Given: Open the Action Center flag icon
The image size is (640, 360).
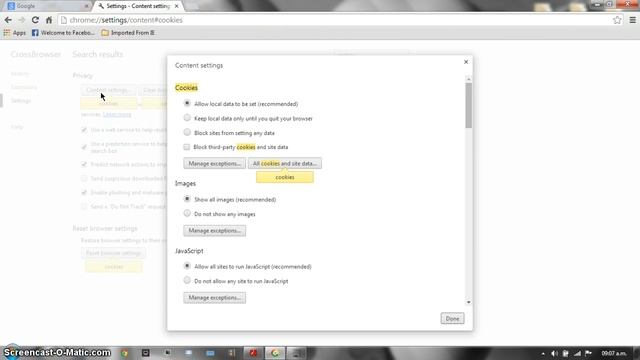Looking at the screenshot, I should (588, 353).
